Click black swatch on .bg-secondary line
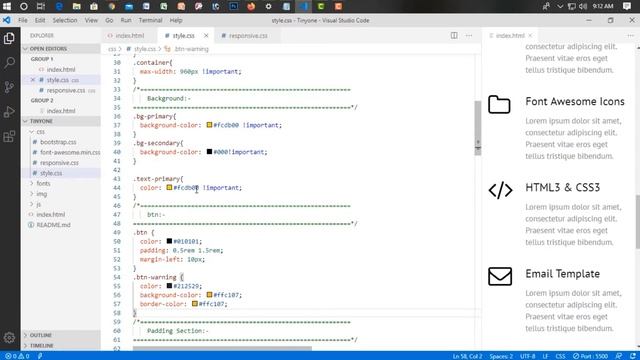This screenshot has width=640, height=360. [209, 151]
